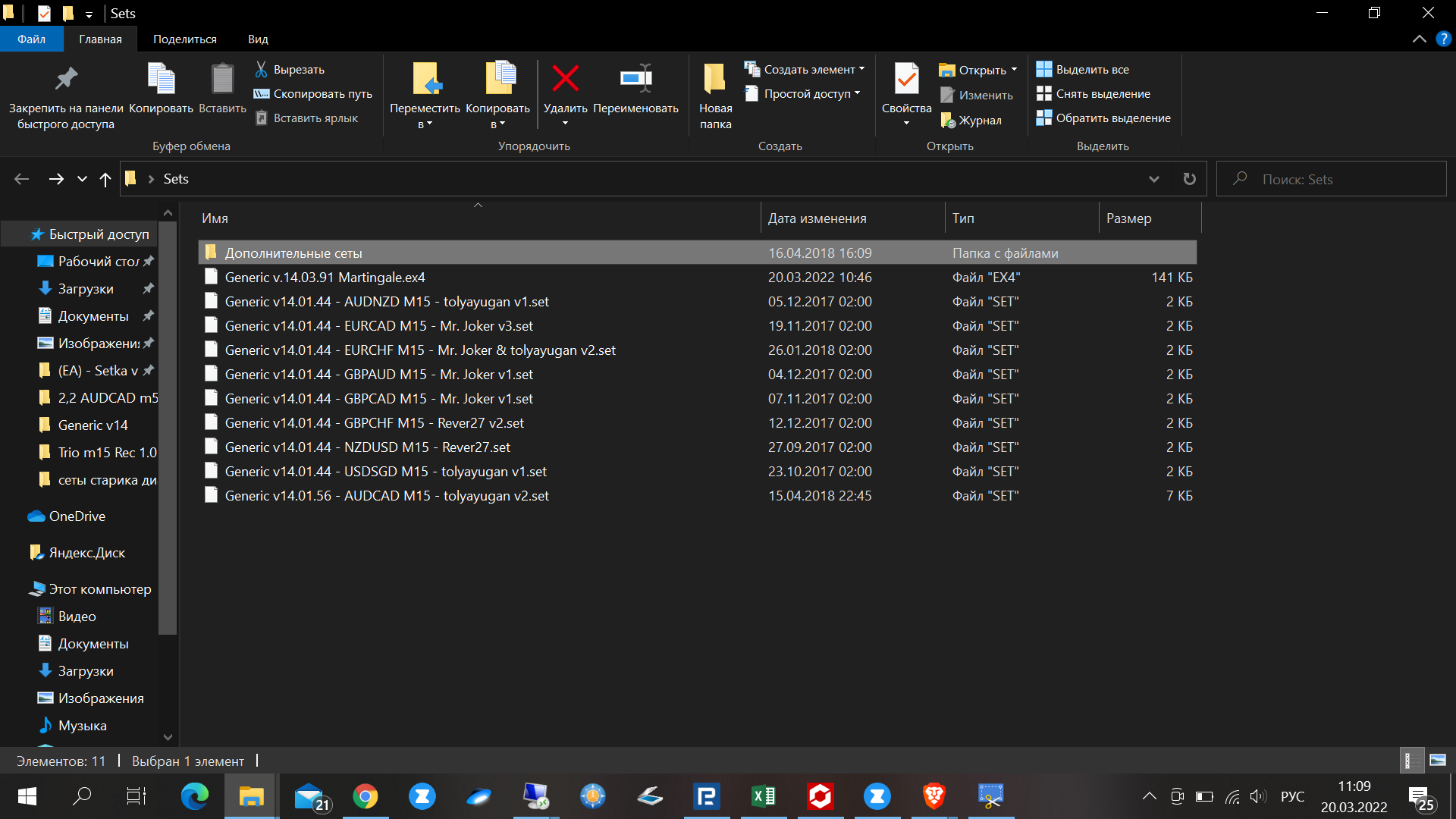Open Google Chrome from taskbar

tap(366, 796)
